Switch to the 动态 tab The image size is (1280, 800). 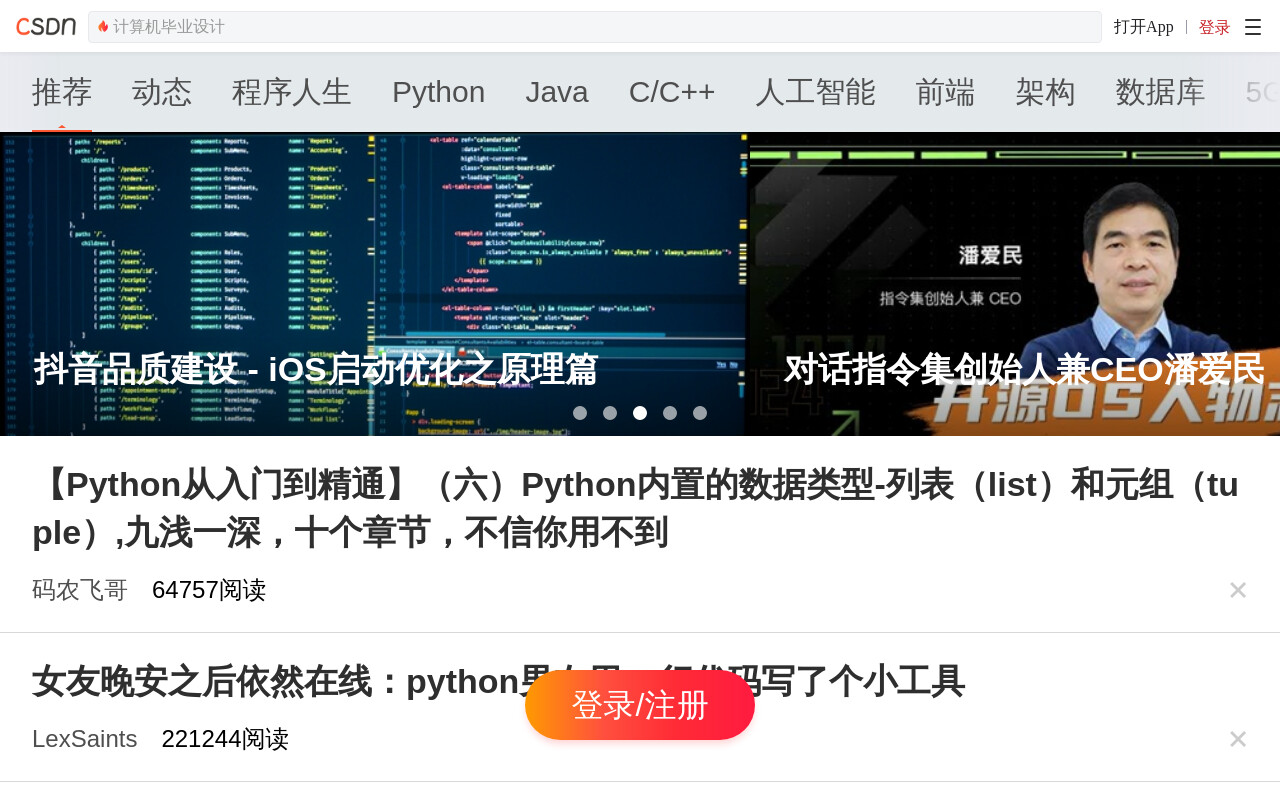(x=162, y=92)
